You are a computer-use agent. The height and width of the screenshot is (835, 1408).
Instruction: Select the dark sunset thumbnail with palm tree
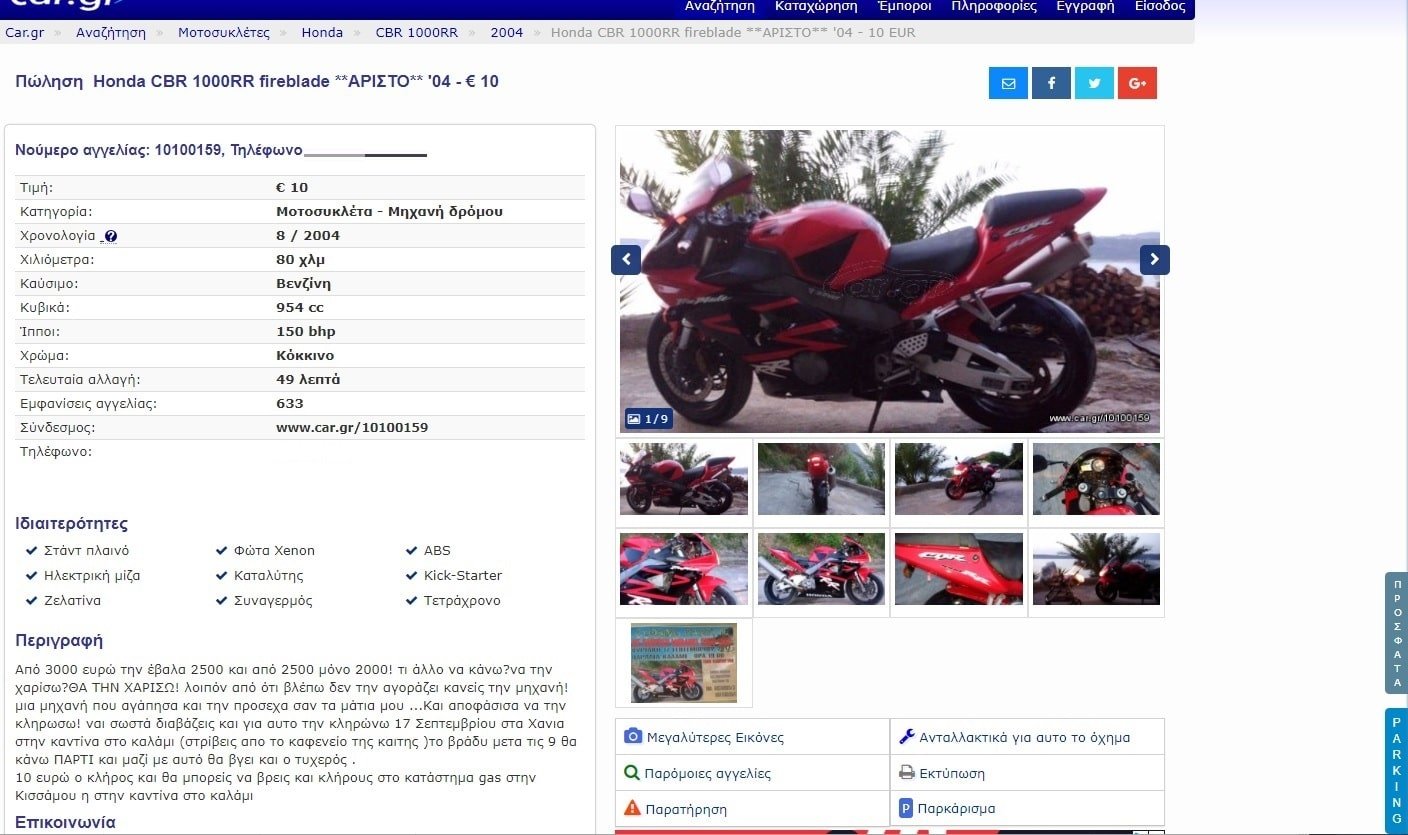point(1096,569)
